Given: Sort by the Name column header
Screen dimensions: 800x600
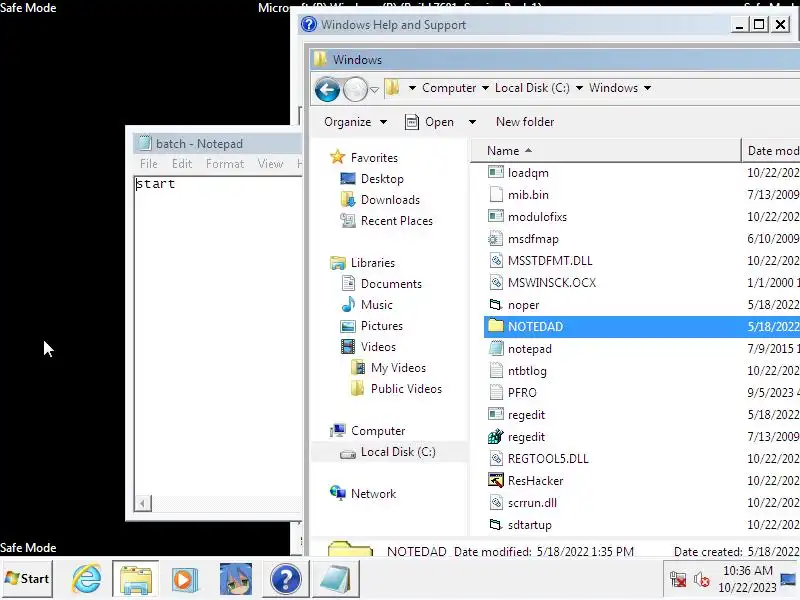Looking at the screenshot, I should click(606, 151).
